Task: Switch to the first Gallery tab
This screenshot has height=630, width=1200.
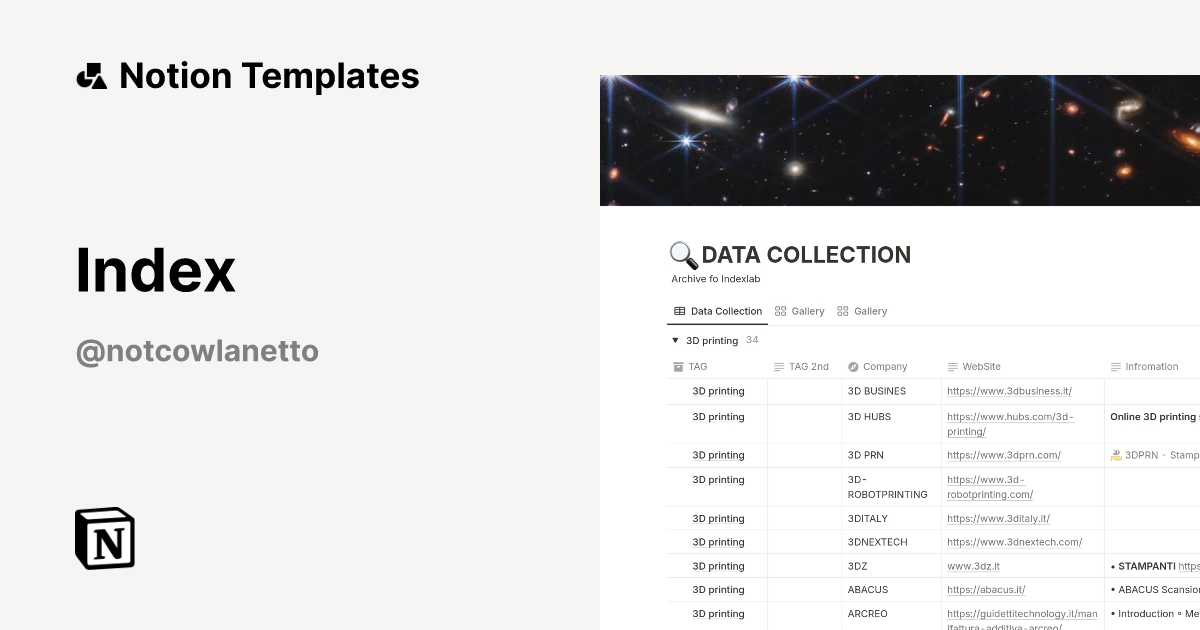Action: pos(807,311)
